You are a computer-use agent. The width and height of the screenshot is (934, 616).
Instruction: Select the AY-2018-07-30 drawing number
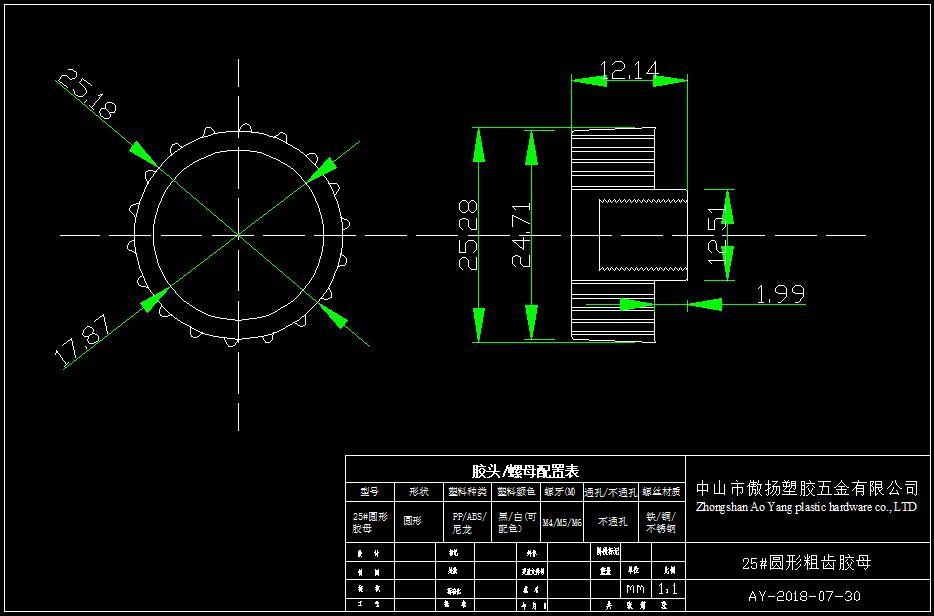[804, 596]
